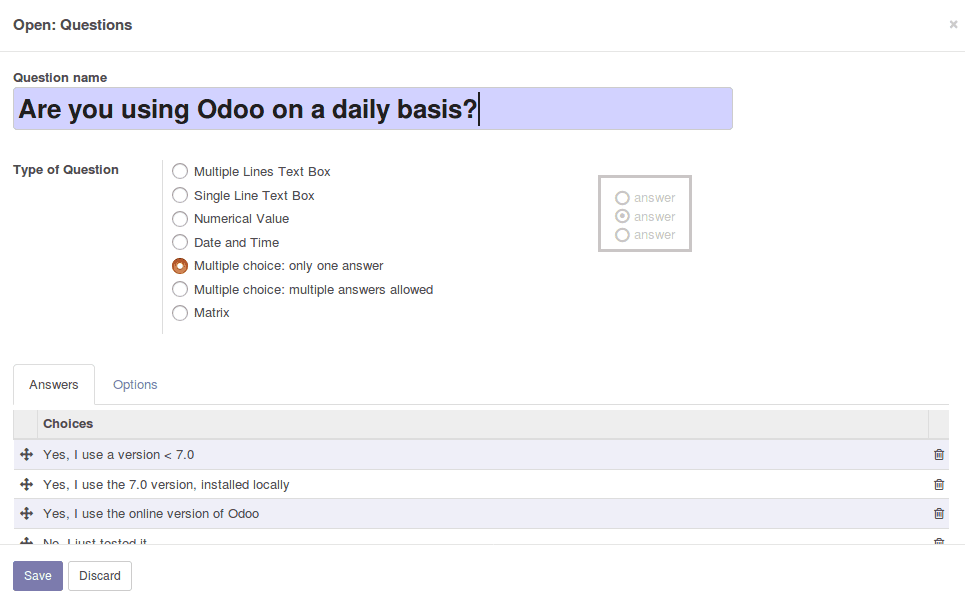Switch to the Options tab

tap(135, 385)
